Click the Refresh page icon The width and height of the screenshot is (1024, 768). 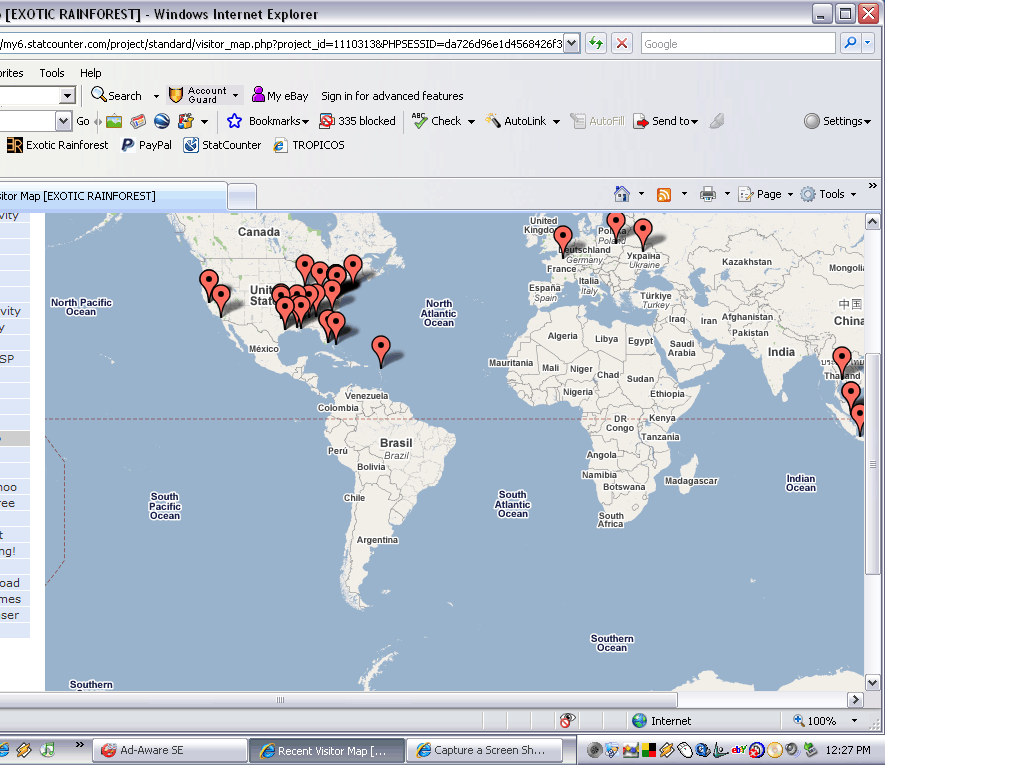(x=596, y=43)
